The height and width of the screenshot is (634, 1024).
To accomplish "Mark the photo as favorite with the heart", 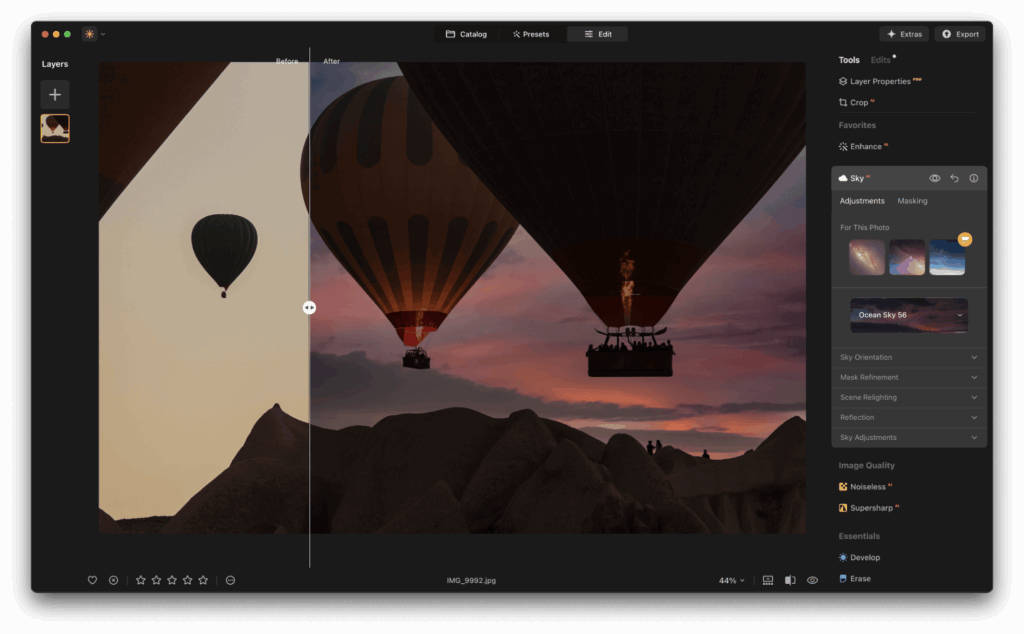I will point(92,580).
